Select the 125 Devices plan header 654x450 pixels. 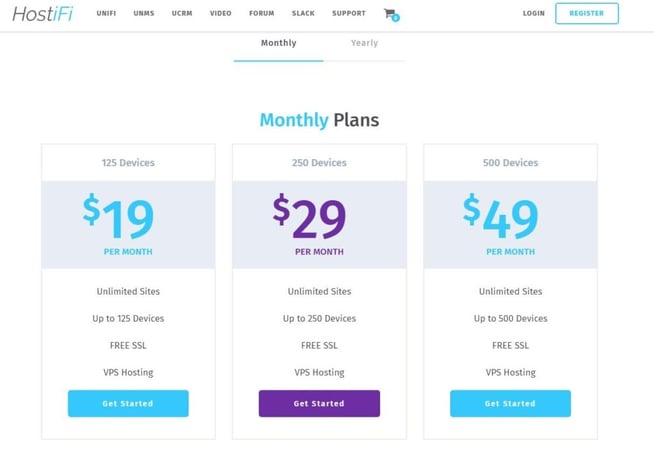[x=128, y=163]
